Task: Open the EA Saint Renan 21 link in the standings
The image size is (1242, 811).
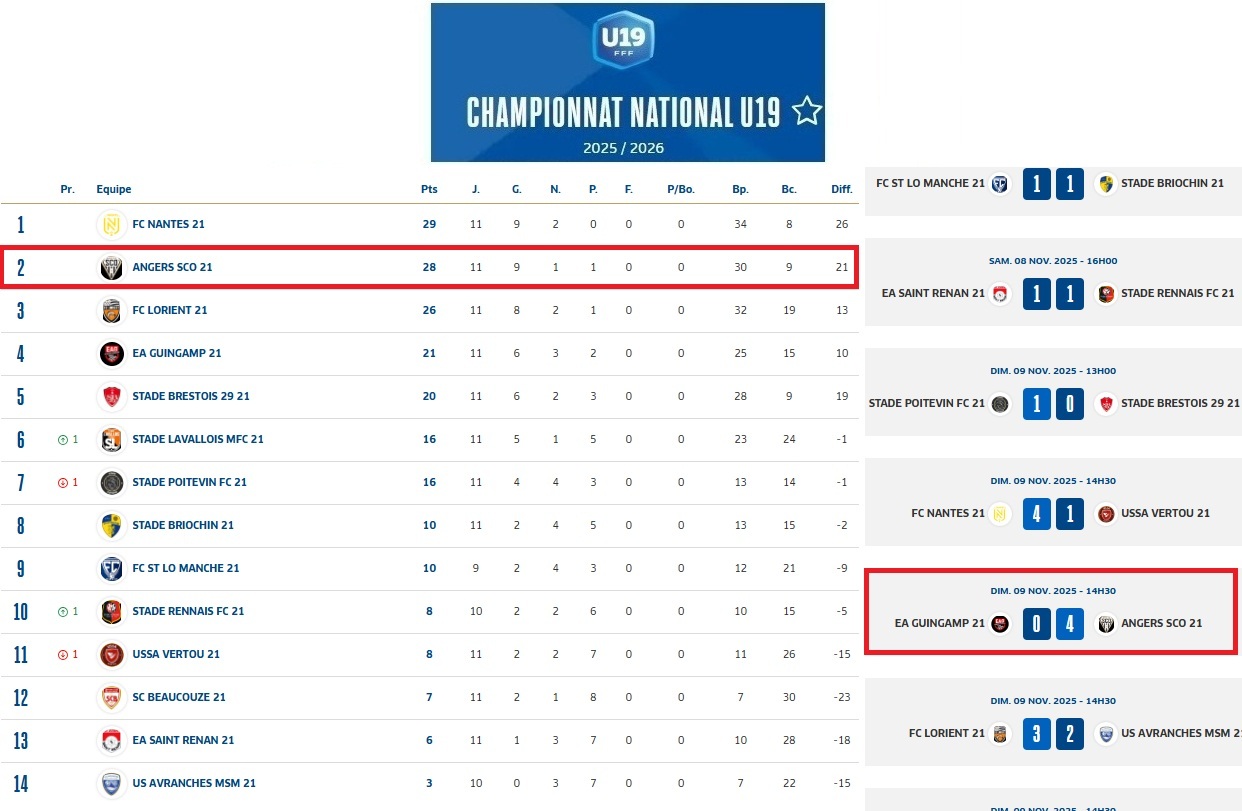Action: click(x=183, y=740)
